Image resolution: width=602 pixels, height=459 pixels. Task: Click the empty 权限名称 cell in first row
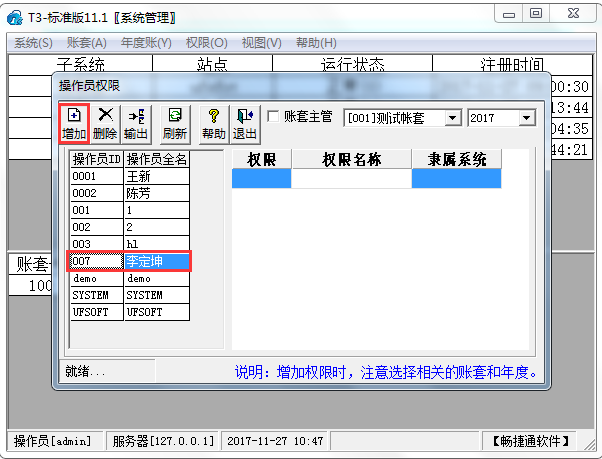[352, 178]
